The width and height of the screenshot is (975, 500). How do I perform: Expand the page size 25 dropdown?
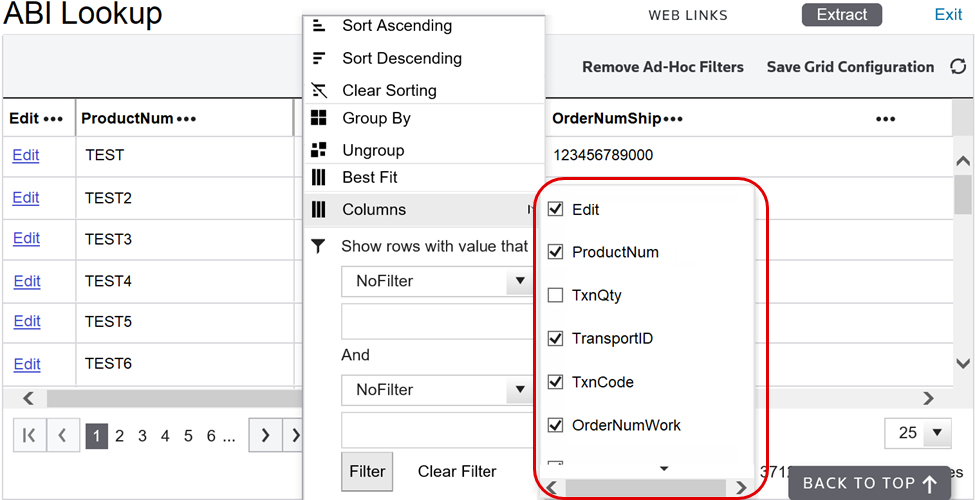pyautogui.click(x=937, y=433)
